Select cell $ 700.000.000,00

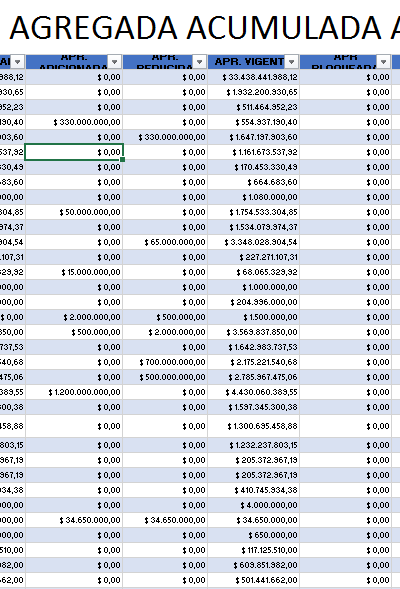click(x=165, y=362)
